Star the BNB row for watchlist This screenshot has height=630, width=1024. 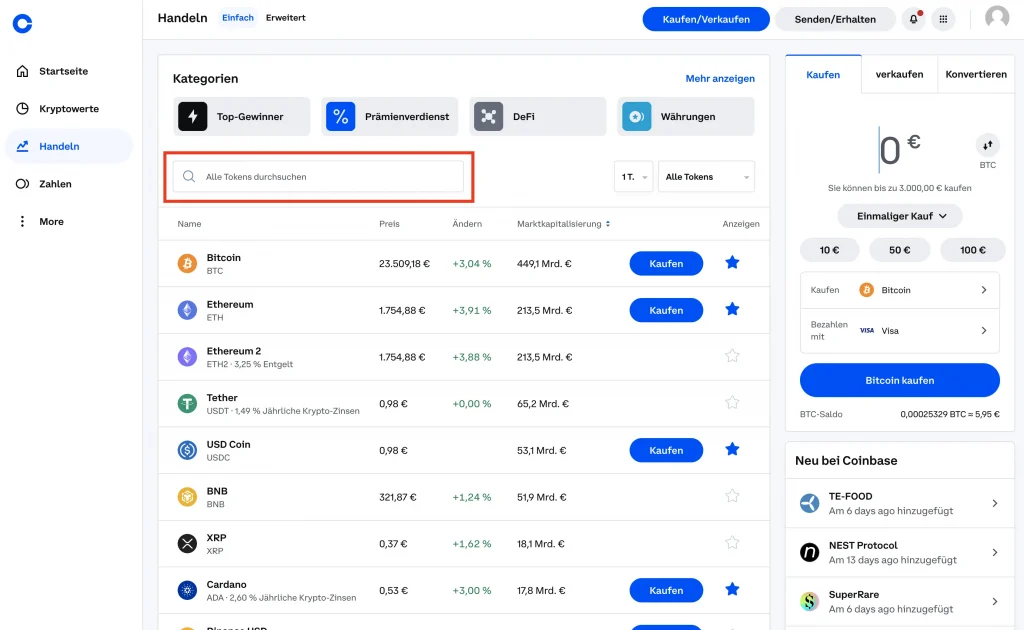pyautogui.click(x=732, y=496)
